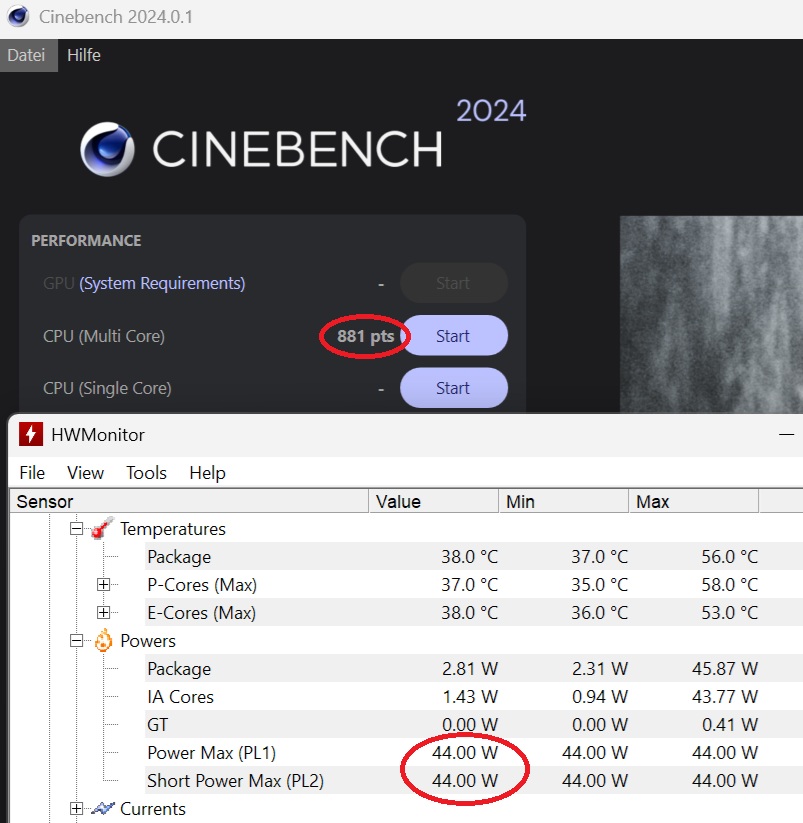This screenshot has height=823, width=803.
Task: Open the Hilfe menu in Cinebench
Action: pyautogui.click(x=83, y=55)
